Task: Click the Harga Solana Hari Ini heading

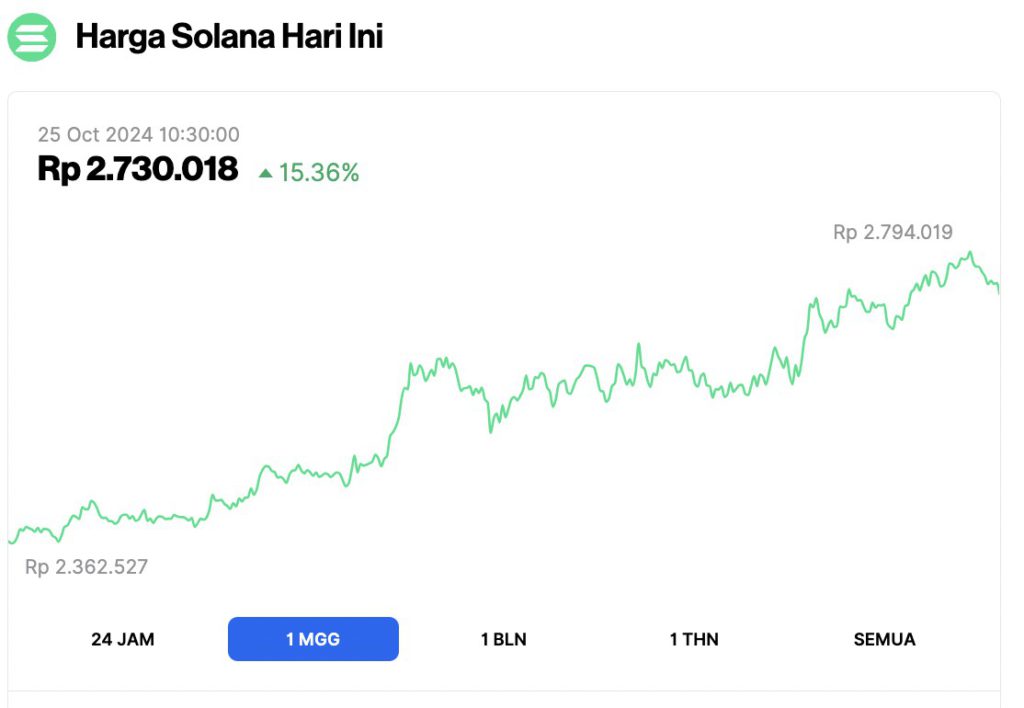Action: click(x=229, y=37)
